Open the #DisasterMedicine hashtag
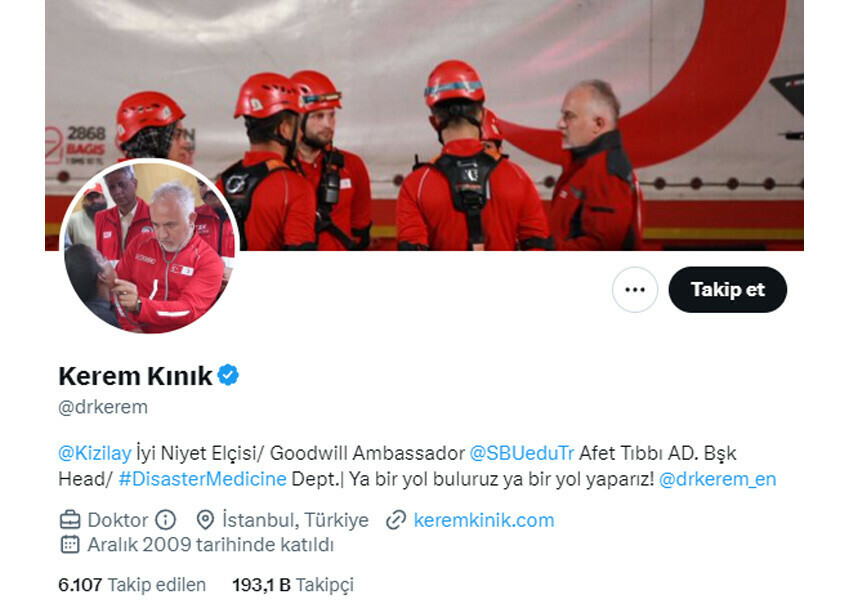This screenshot has height=600, width=850. point(202,479)
